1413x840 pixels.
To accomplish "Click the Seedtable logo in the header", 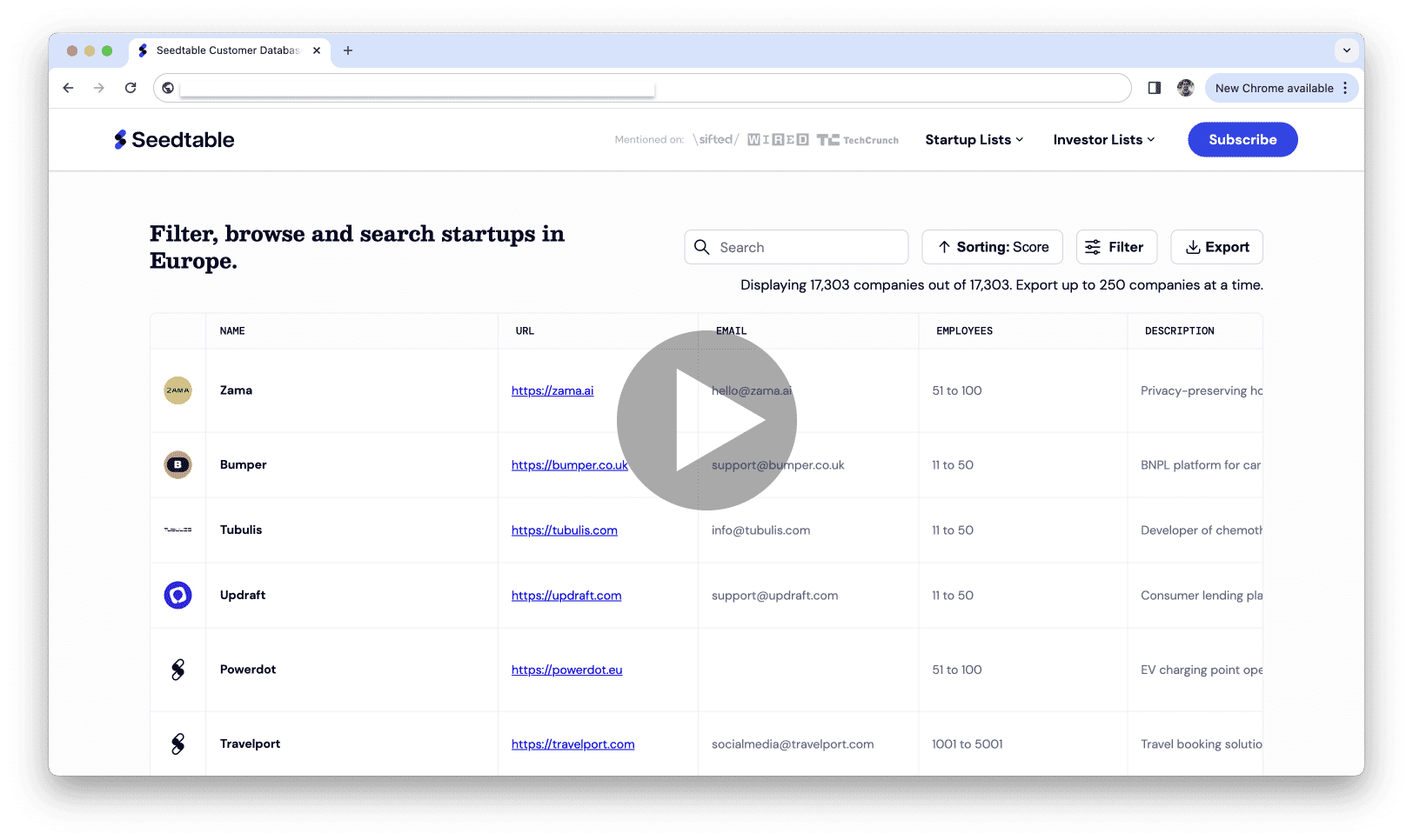I will coord(174,140).
